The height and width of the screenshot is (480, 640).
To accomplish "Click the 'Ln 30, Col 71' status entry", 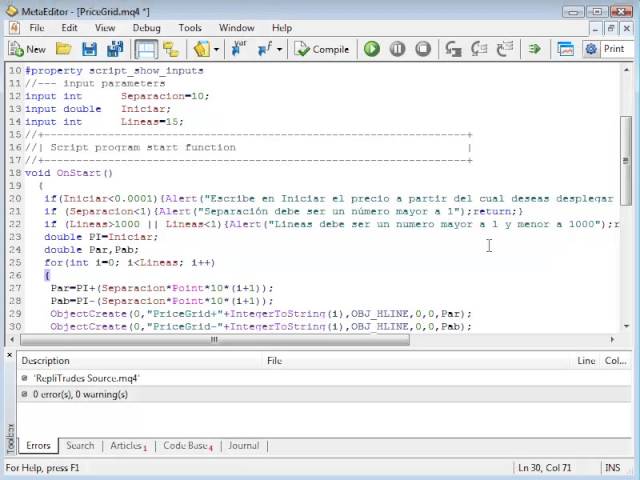I will pos(544,468).
